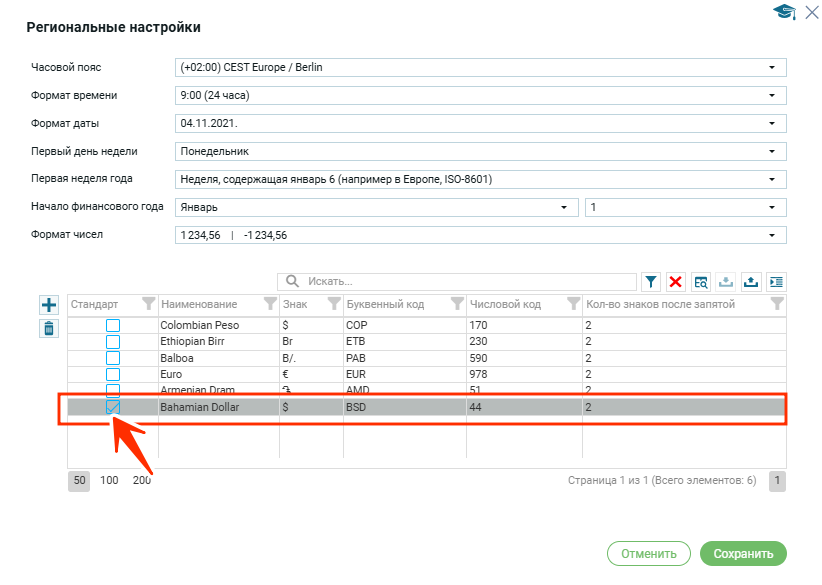Set page size to 100 items
Viewport: 822px width, 585px height.
(109, 481)
